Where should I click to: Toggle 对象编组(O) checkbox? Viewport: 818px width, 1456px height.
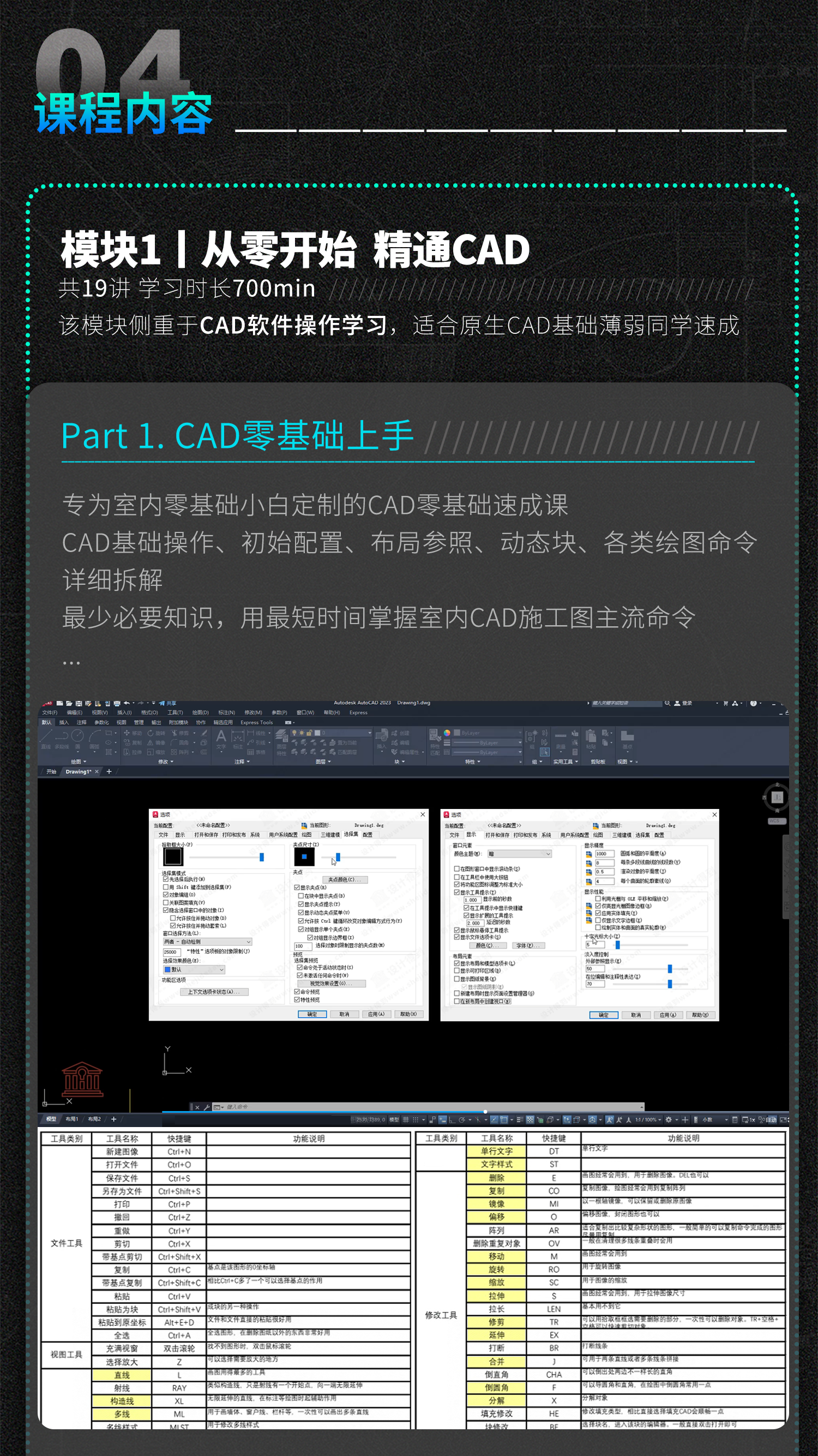166,895
